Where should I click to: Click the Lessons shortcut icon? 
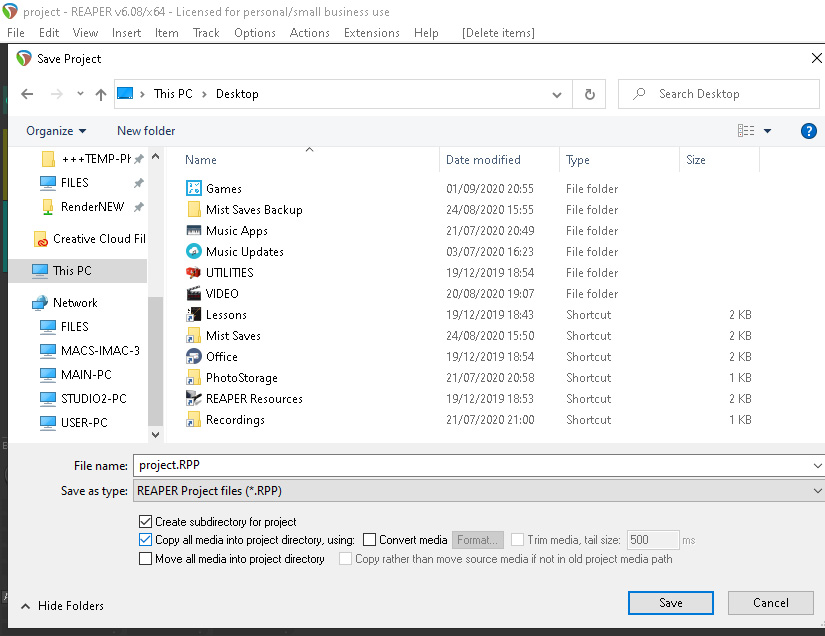194,315
